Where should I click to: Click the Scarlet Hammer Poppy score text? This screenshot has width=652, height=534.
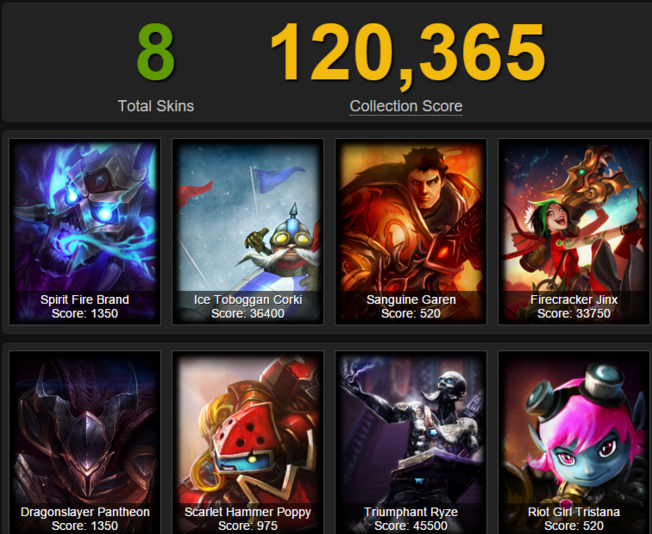[x=248, y=526]
